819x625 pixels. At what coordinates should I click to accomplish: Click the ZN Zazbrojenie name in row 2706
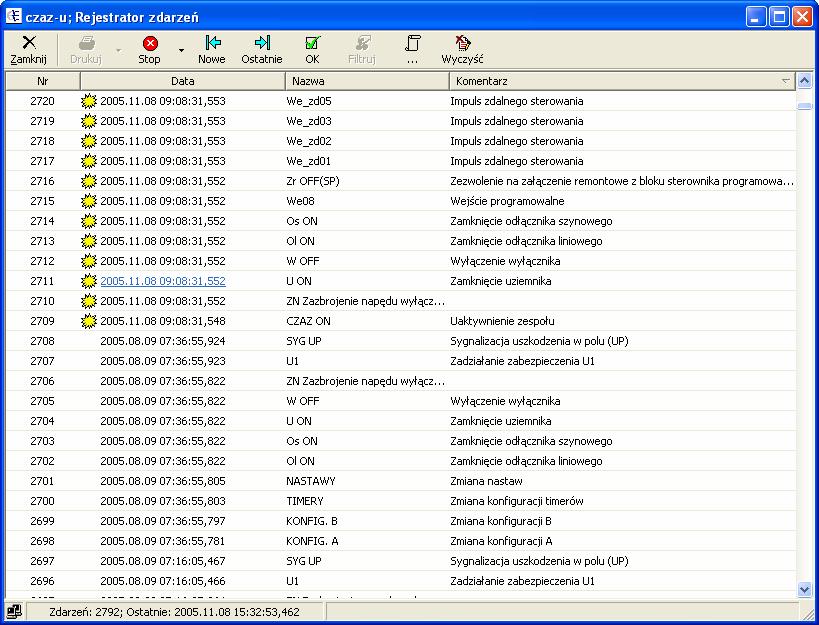coord(366,381)
